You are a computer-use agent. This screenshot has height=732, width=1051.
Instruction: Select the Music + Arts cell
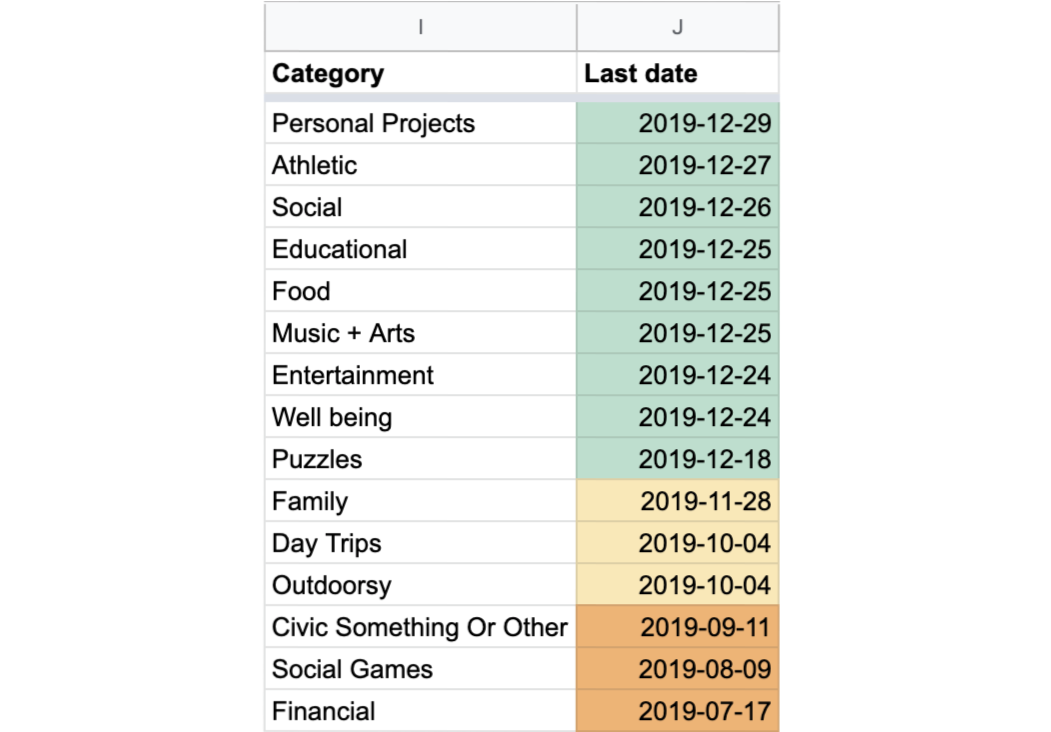pyautogui.click(x=420, y=333)
